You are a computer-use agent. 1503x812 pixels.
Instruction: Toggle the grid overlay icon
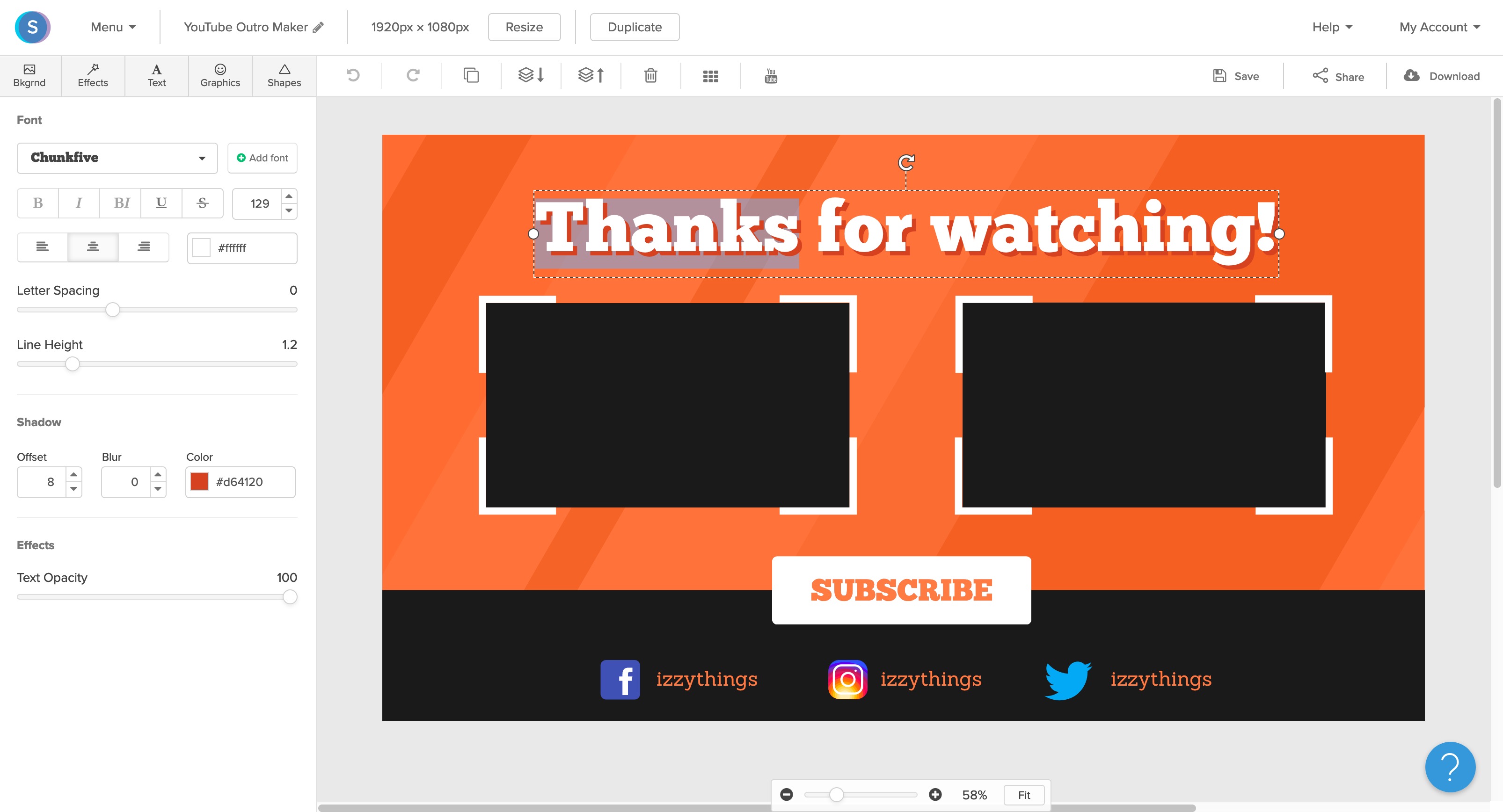point(711,76)
